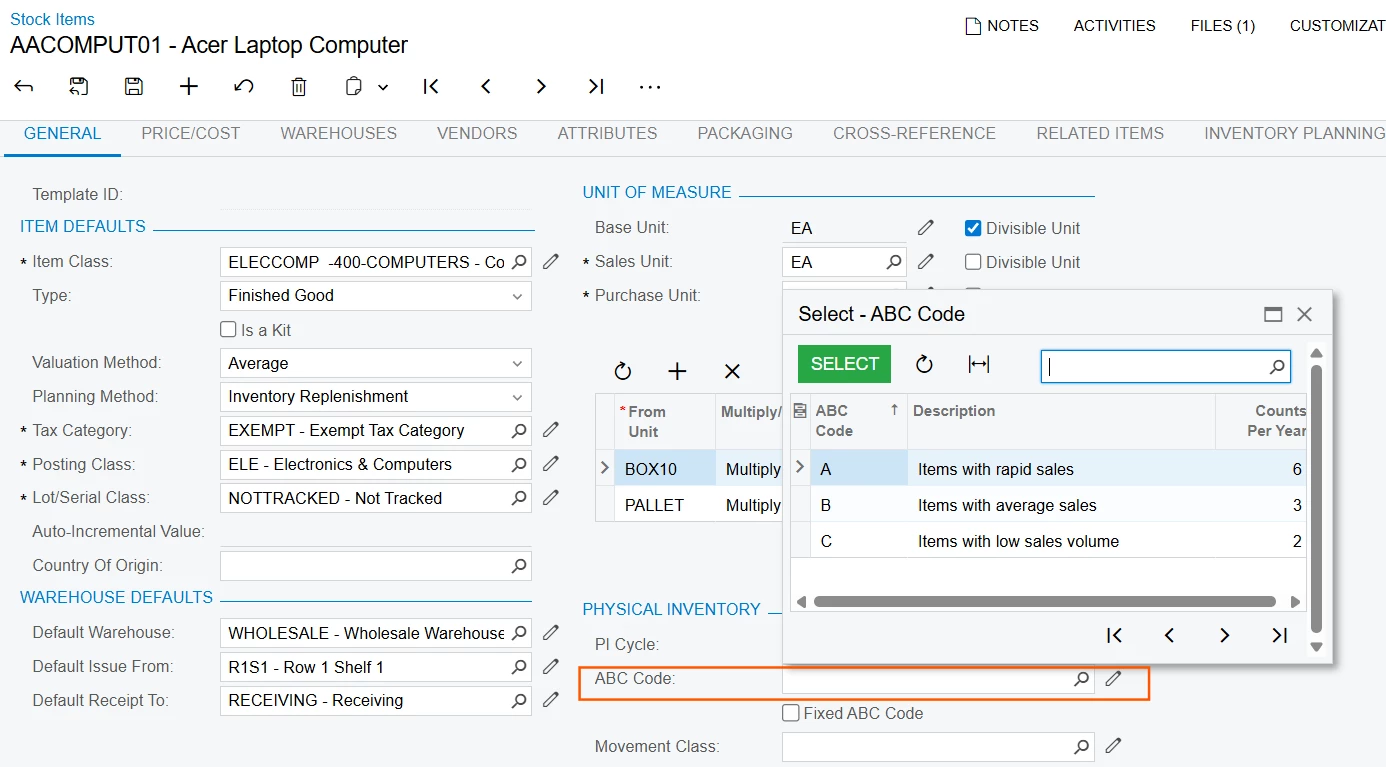Open the Country Of Origin lookup
Image resolution: width=1386 pixels, height=767 pixels.
point(519,566)
